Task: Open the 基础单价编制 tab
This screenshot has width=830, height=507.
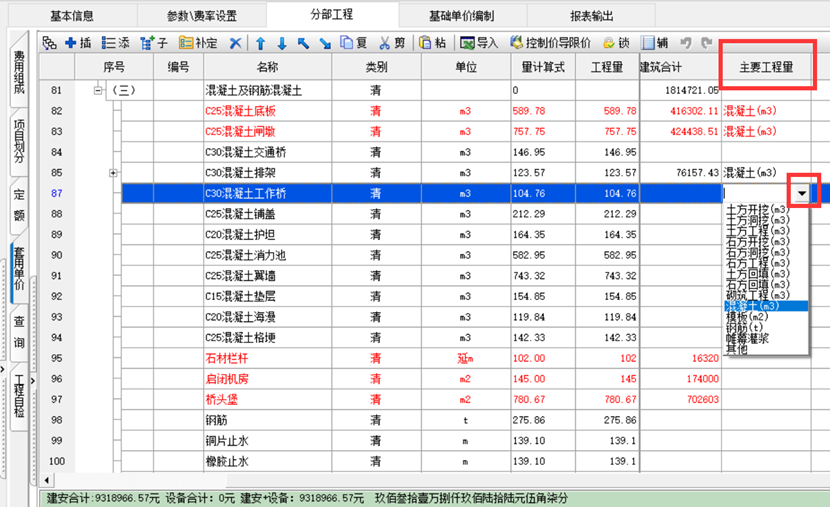Action: (462, 16)
